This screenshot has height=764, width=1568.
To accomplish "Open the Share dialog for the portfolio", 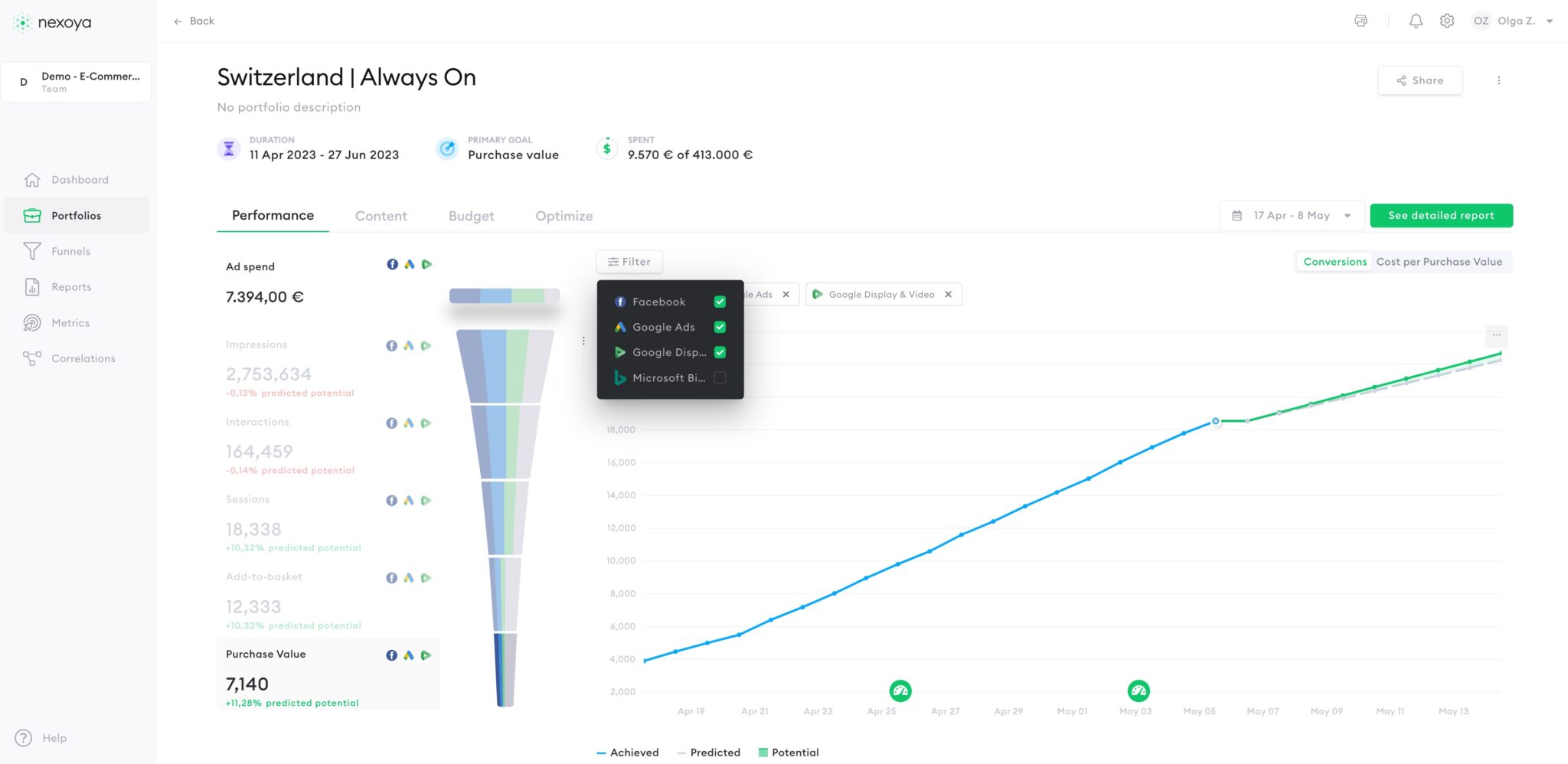I will click(x=1419, y=80).
